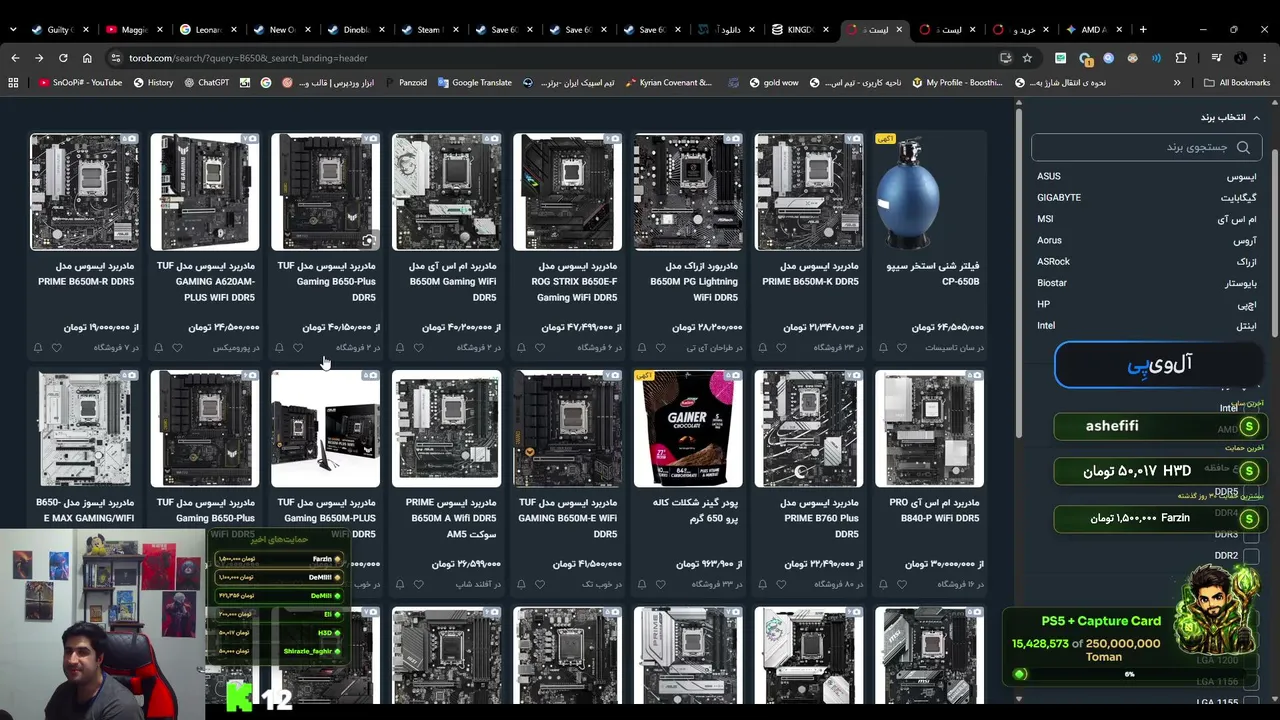Filter by MSI brand
Viewport: 1280px width, 720px height.
1146,219
